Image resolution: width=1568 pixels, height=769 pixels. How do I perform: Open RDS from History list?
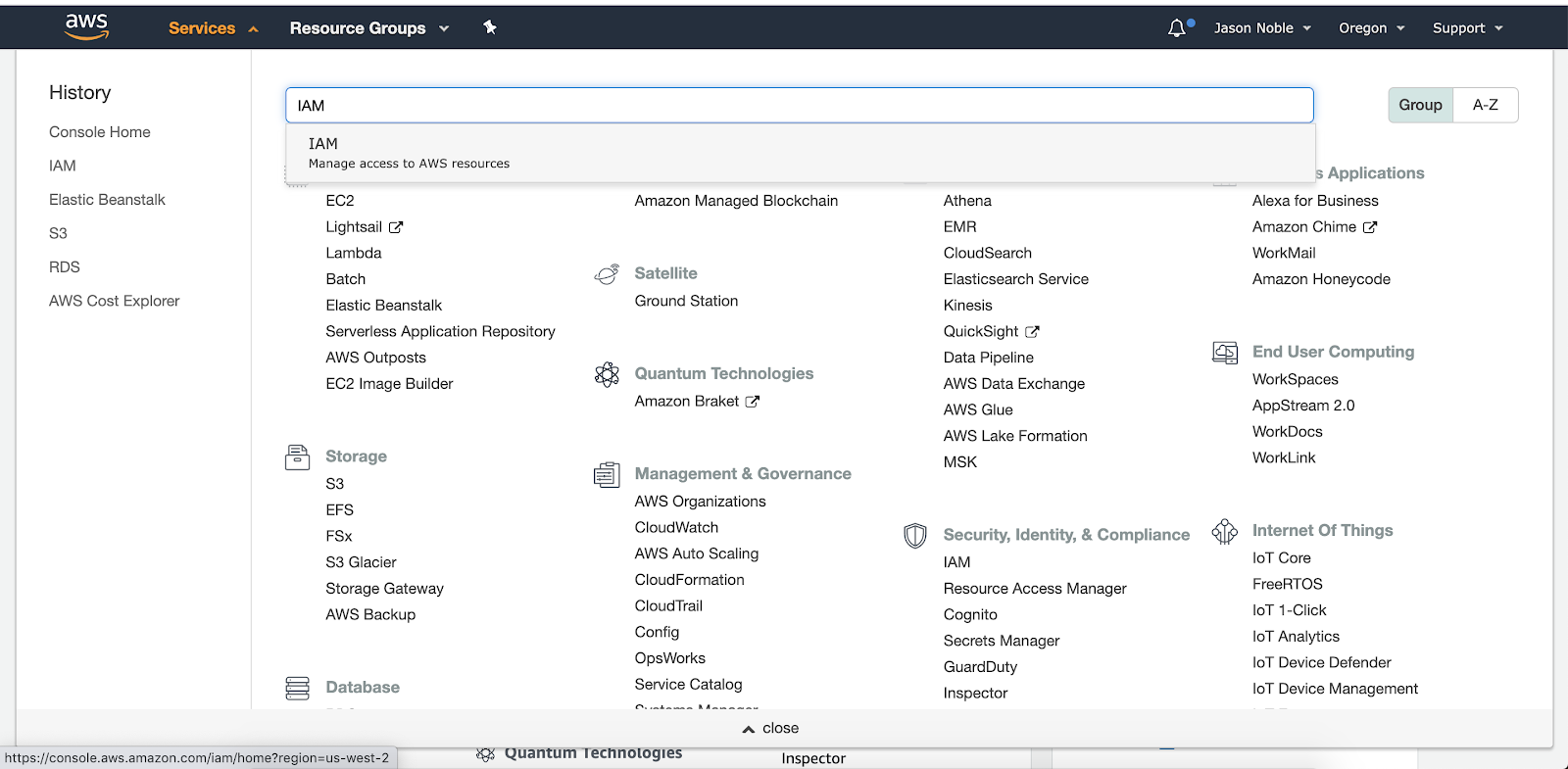click(x=65, y=267)
